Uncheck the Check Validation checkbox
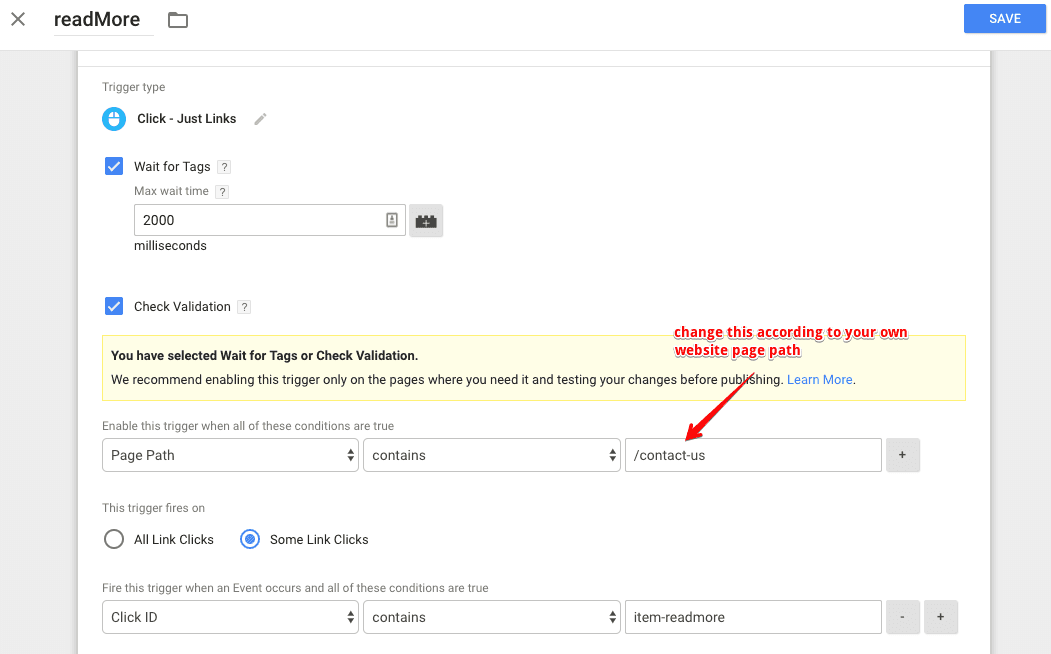The height and width of the screenshot is (654, 1051). coord(114,307)
